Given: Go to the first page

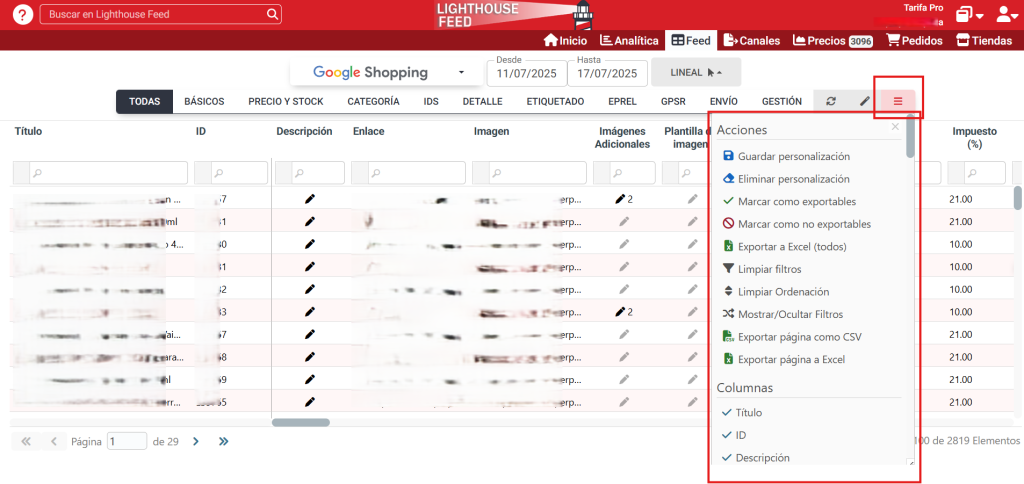Looking at the screenshot, I should [26, 442].
